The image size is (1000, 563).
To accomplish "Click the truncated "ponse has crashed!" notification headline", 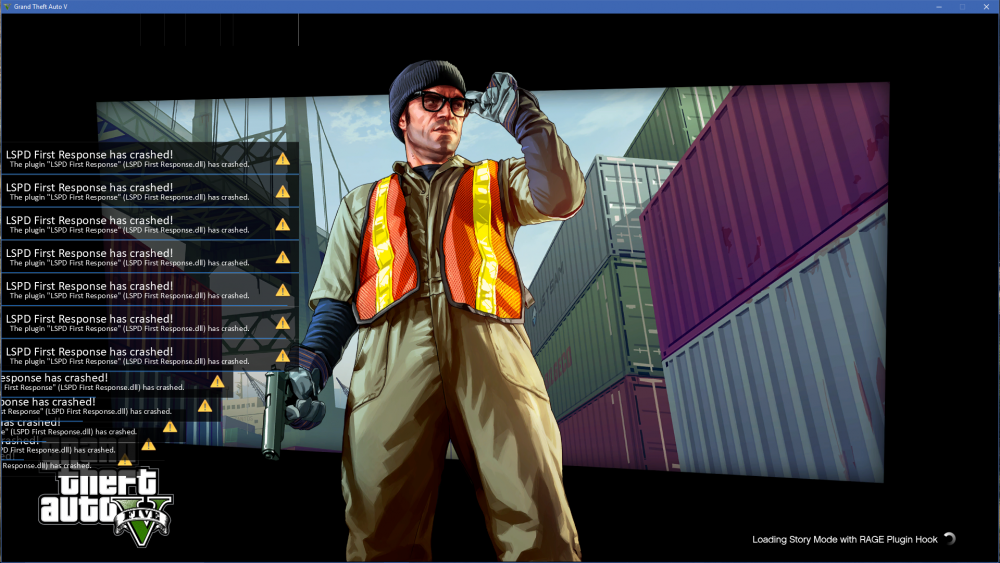I will point(48,402).
